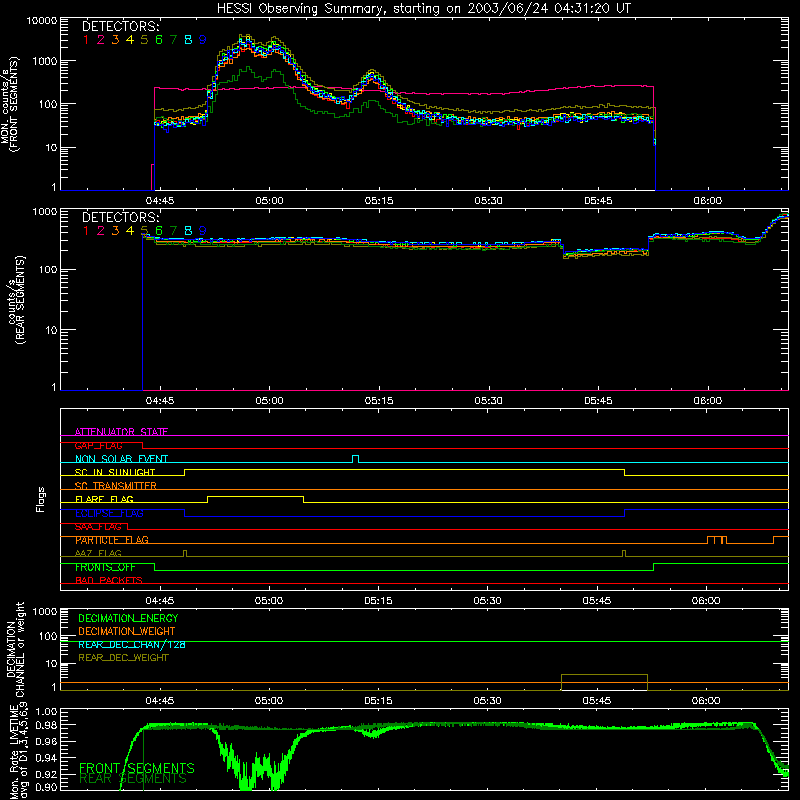Click the 05:00 tick under the Flags plot
800x800 pixels.
(269, 601)
